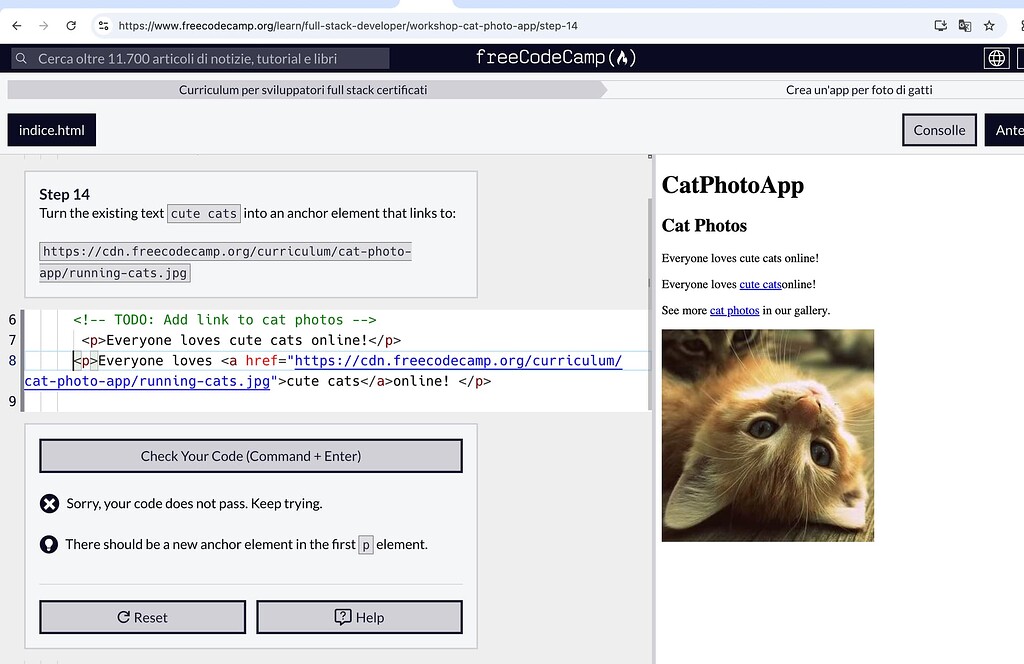
Task: Open the Consolle panel
Action: (x=939, y=130)
